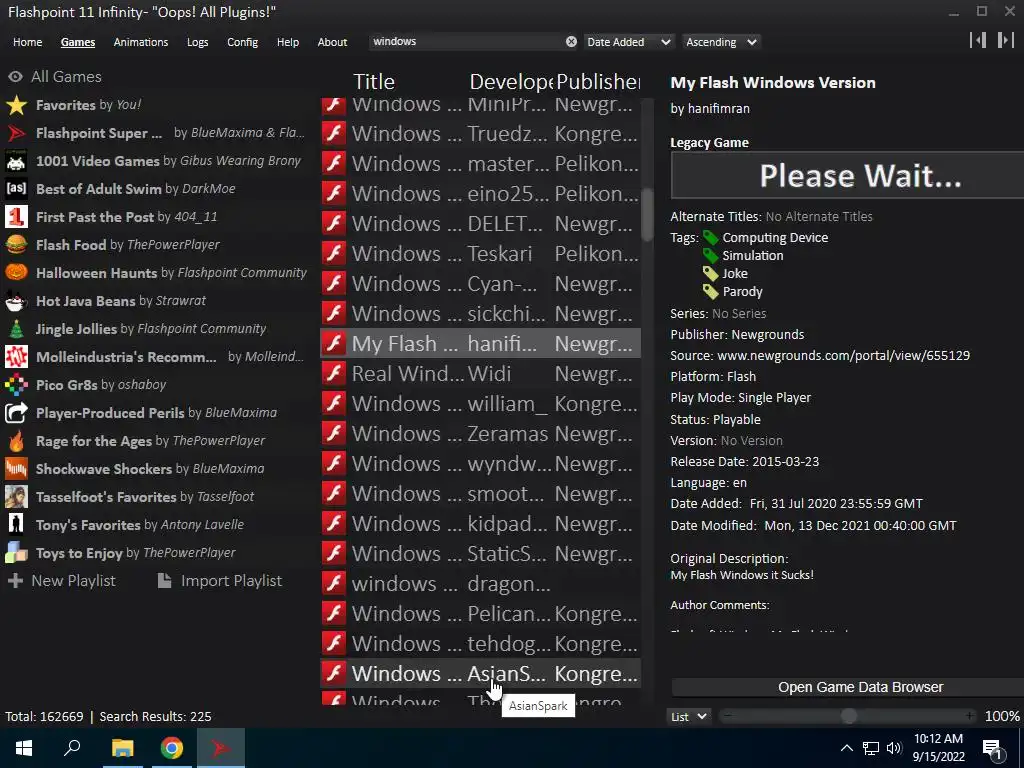The image size is (1024, 768).
Task: Click Open Game Data Browser button
Action: tap(848, 687)
